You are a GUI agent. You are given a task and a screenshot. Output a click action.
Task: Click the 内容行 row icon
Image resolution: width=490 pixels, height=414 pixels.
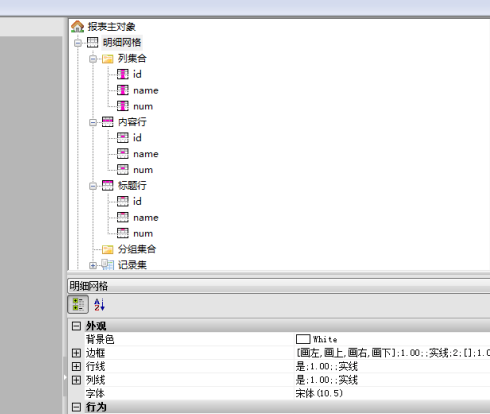click(x=107, y=122)
